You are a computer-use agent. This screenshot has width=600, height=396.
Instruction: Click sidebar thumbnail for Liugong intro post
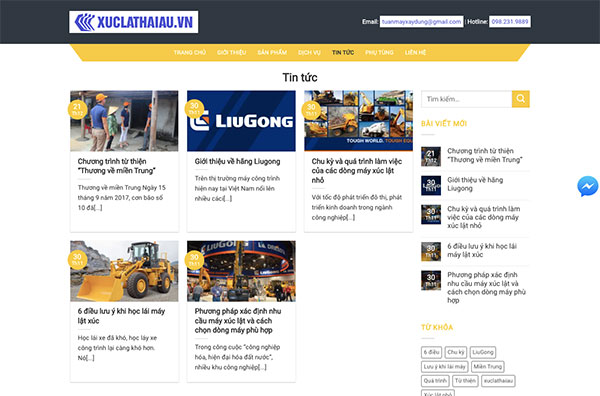431,186
